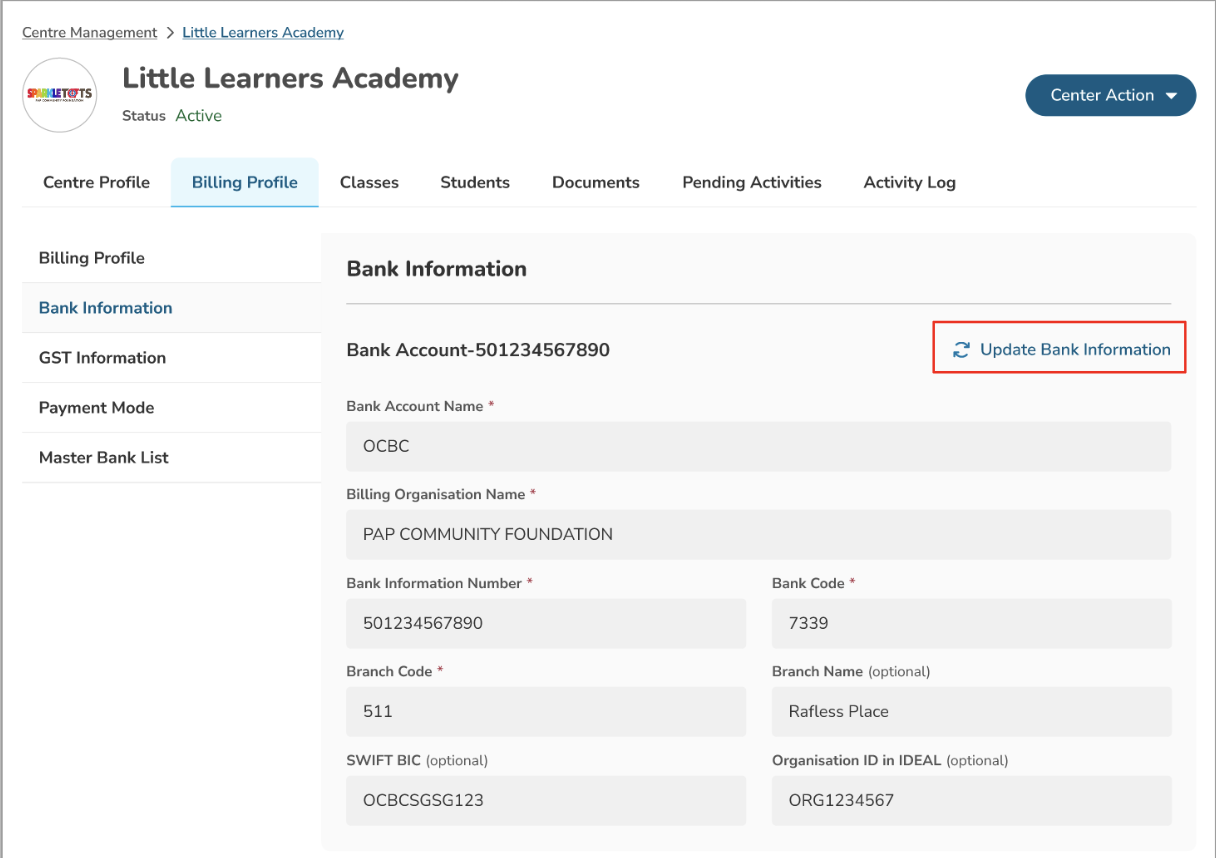Viewport: 1216px width, 858px height.
Task: Click the Update Bank Information button
Action: (x=1074, y=350)
